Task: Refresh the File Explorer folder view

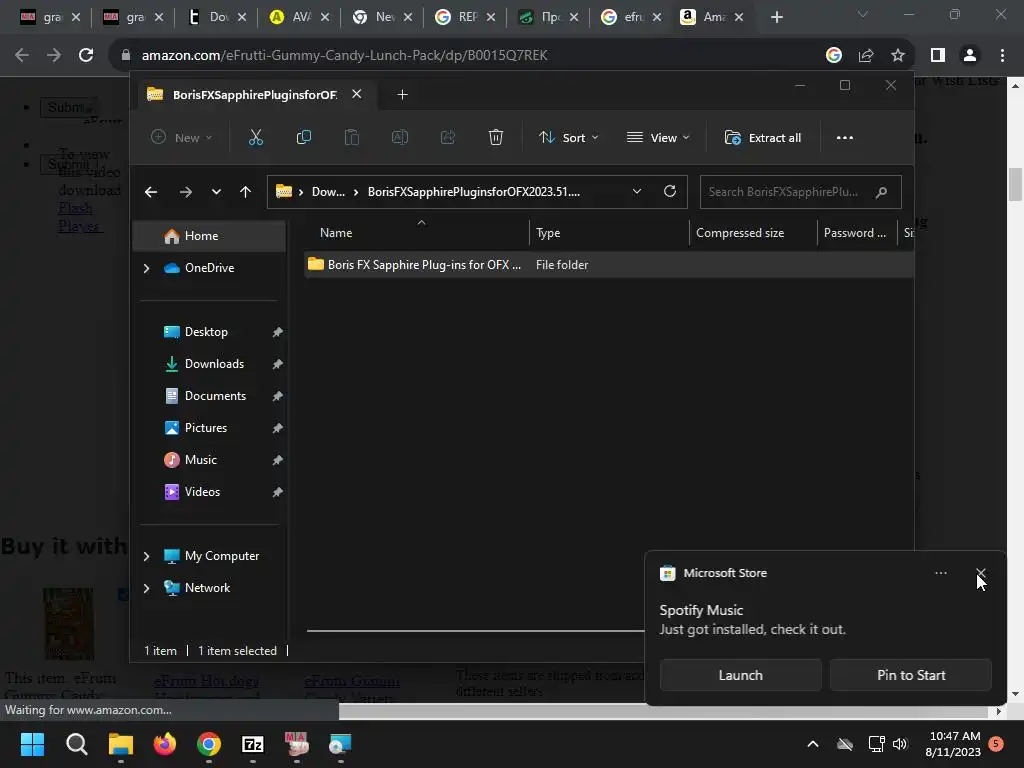Action: coord(669,191)
